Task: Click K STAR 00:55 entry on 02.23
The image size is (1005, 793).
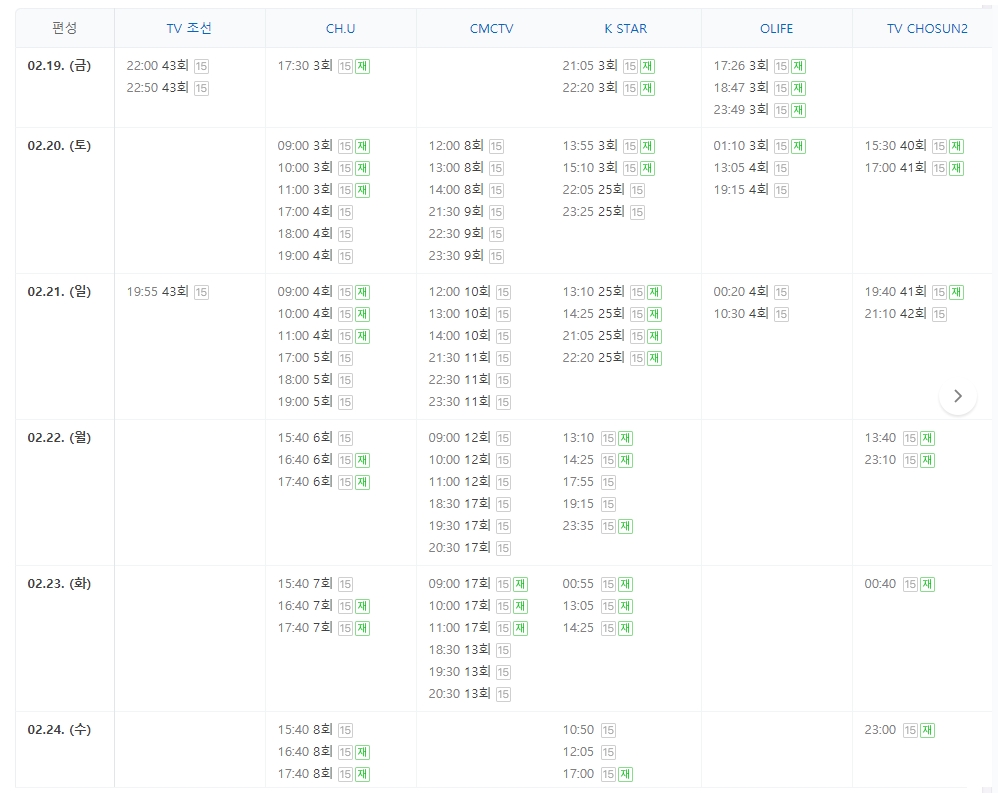Action: tap(578, 584)
